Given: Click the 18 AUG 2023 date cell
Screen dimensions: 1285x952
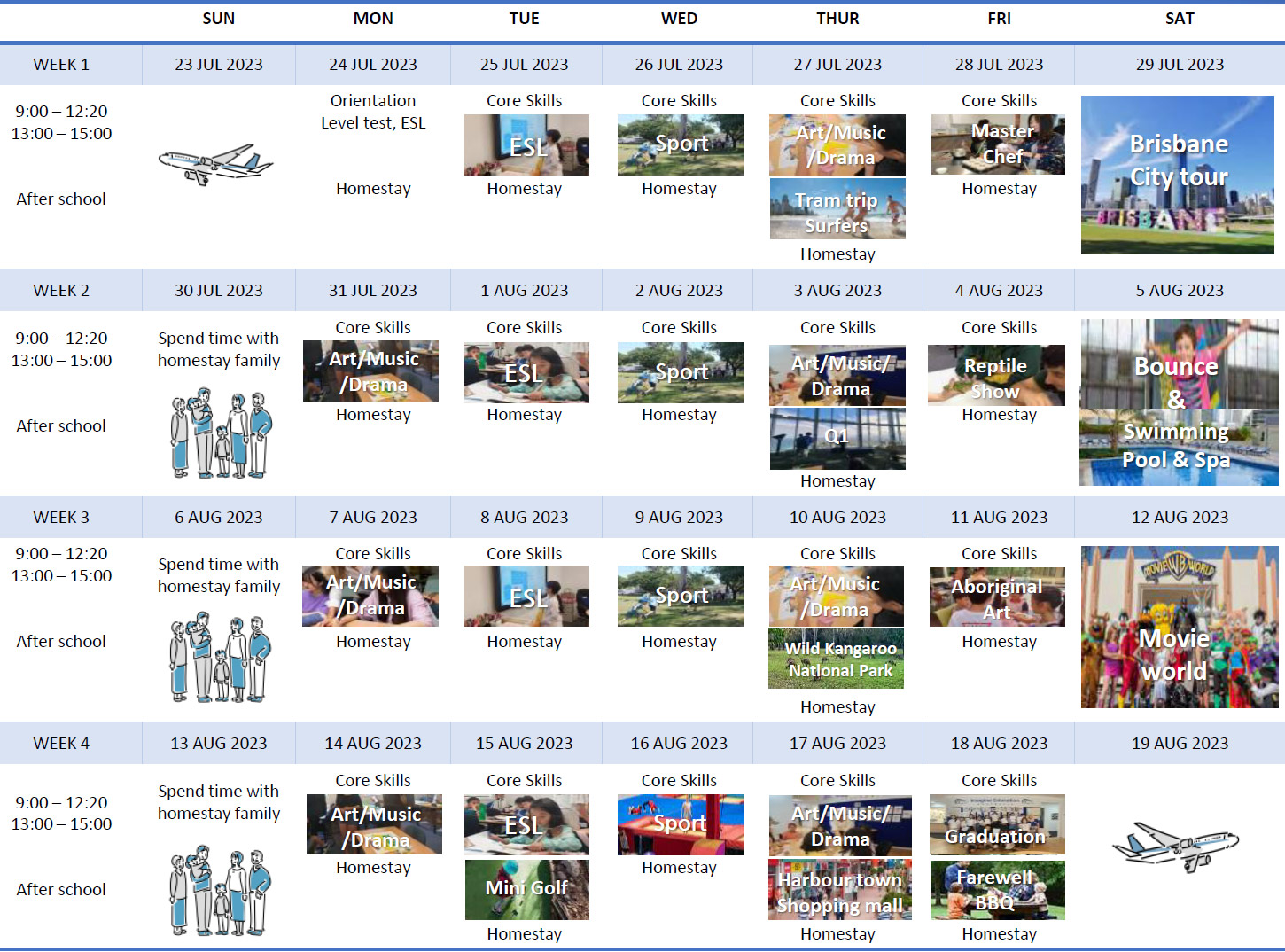Looking at the screenshot, I should (x=999, y=744).
